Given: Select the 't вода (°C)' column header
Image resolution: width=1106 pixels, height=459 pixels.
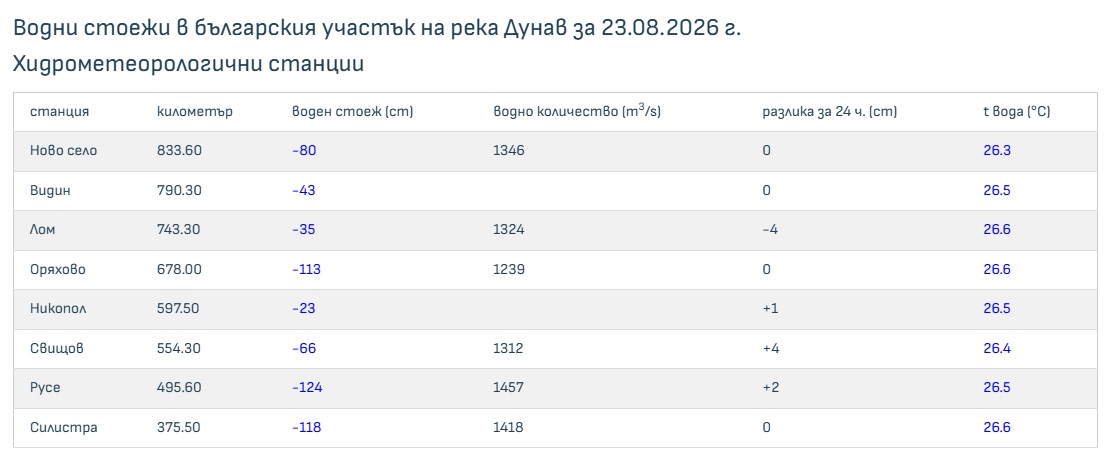Looking at the screenshot, I should point(1017,111).
